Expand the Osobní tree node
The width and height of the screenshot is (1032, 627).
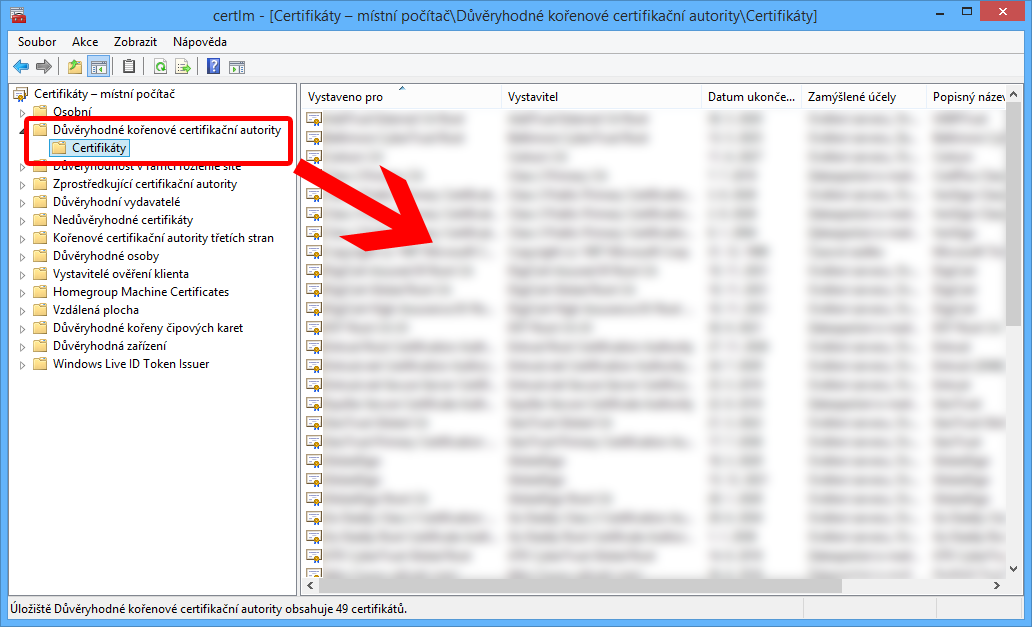tap(24, 112)
